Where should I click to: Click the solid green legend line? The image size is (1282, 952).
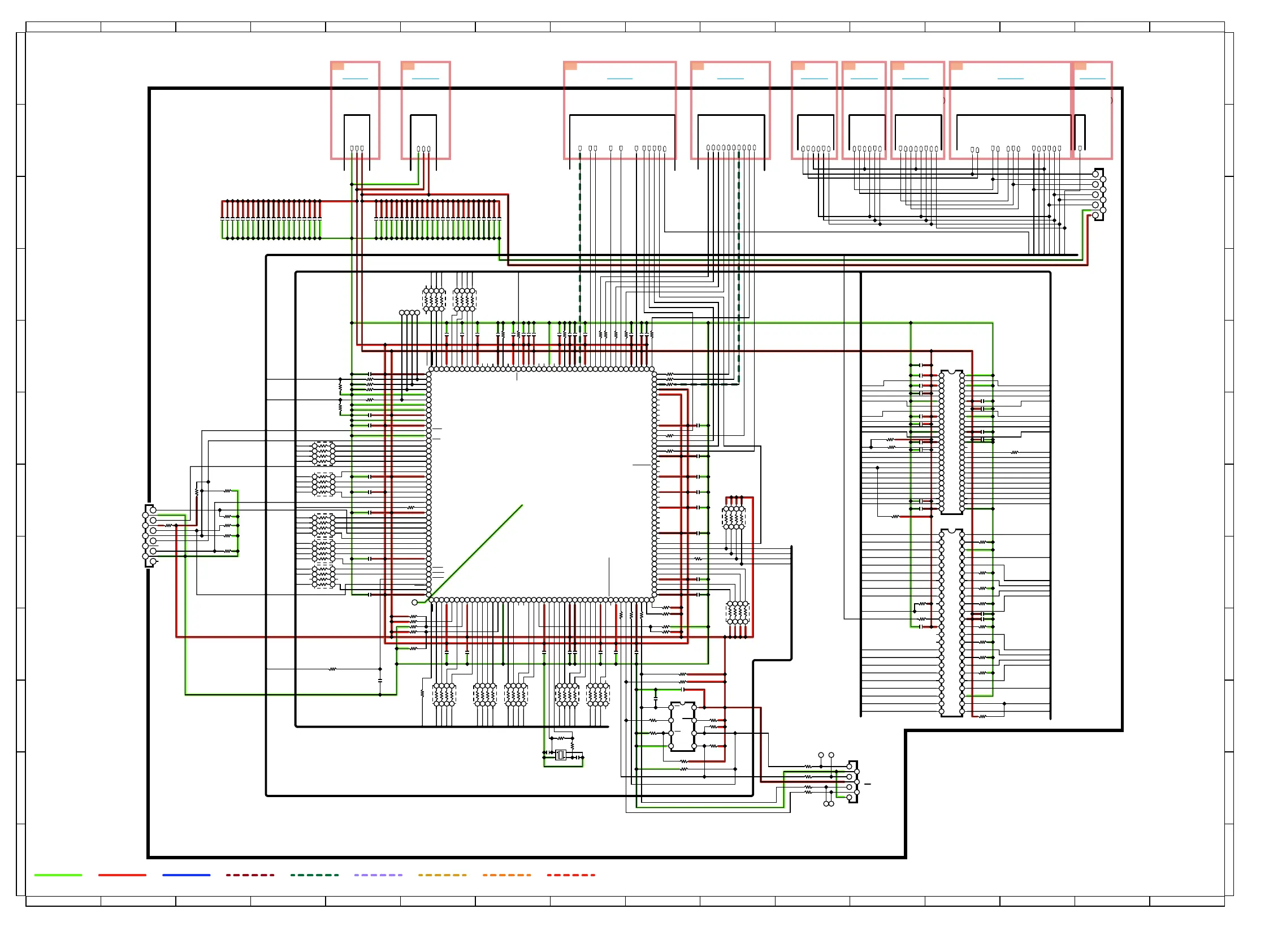click(58, 875)
